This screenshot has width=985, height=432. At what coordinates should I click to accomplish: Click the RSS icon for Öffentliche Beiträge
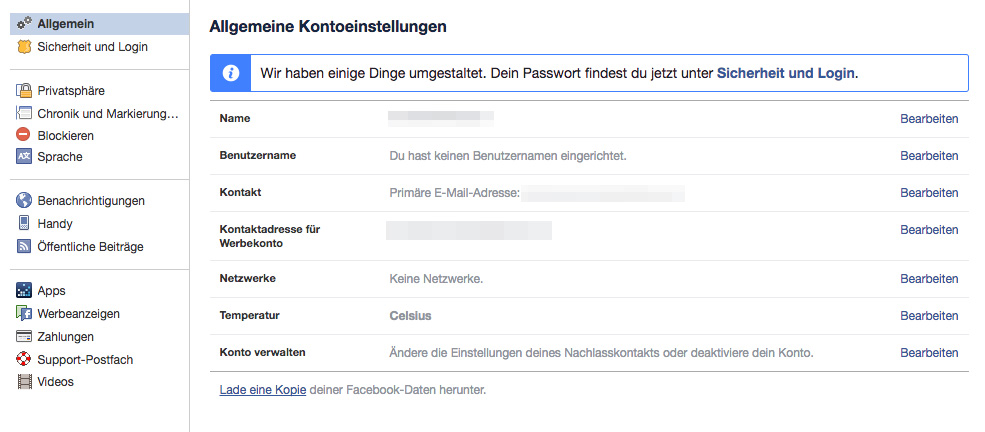point(25,247)
